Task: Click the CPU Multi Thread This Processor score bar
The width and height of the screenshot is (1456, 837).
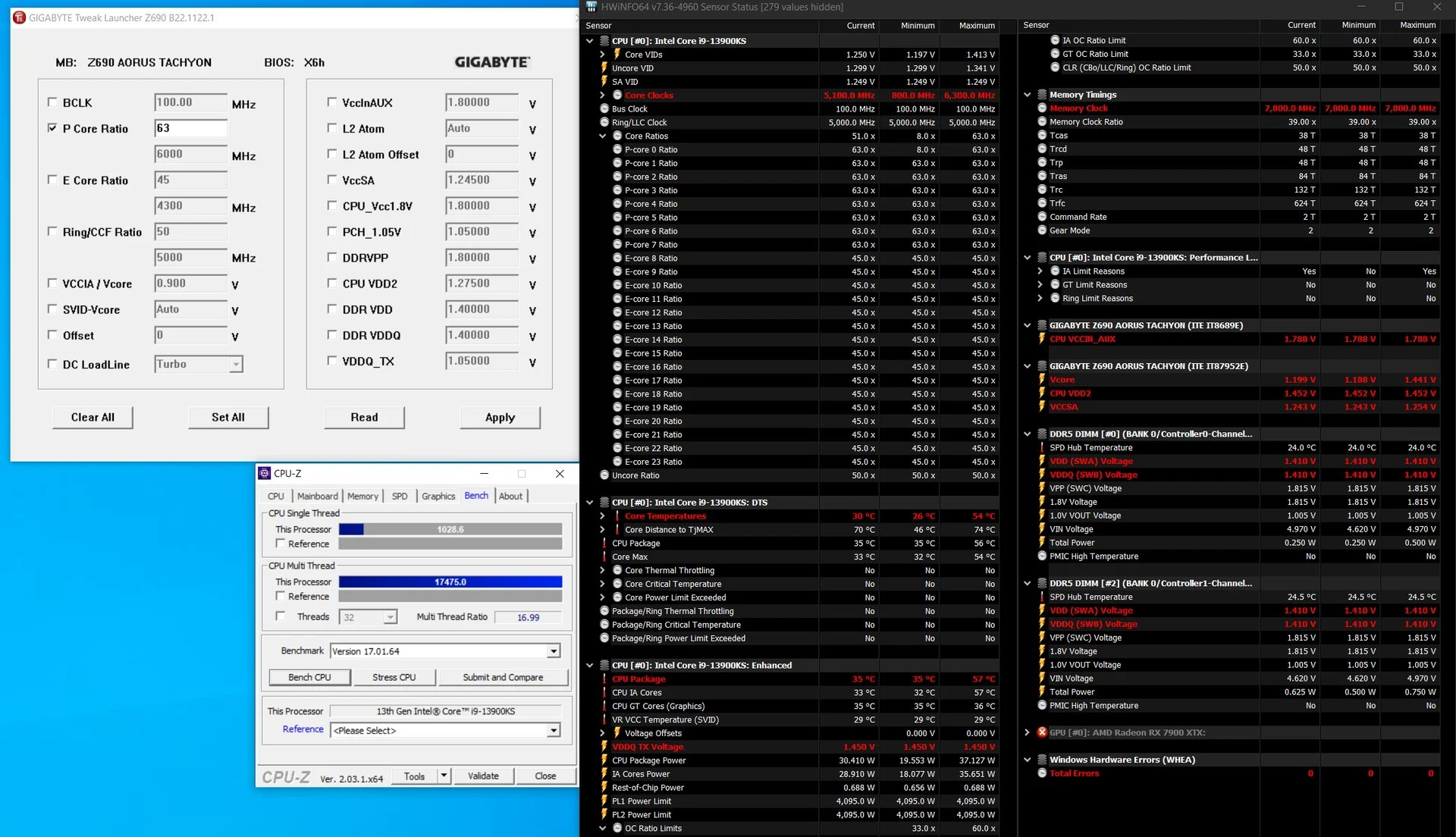Action: coord(450,582)
